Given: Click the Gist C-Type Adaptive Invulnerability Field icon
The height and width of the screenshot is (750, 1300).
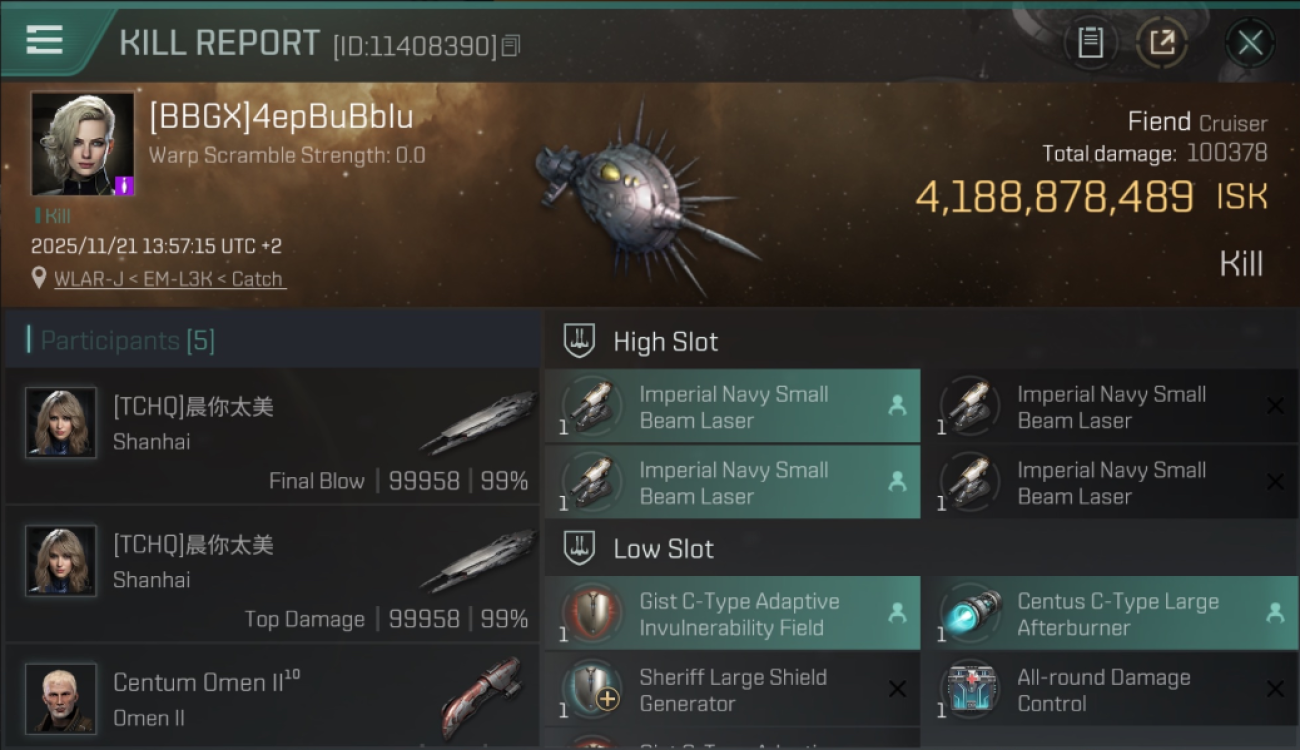Looking at the screenshot, I should [591, 614].
